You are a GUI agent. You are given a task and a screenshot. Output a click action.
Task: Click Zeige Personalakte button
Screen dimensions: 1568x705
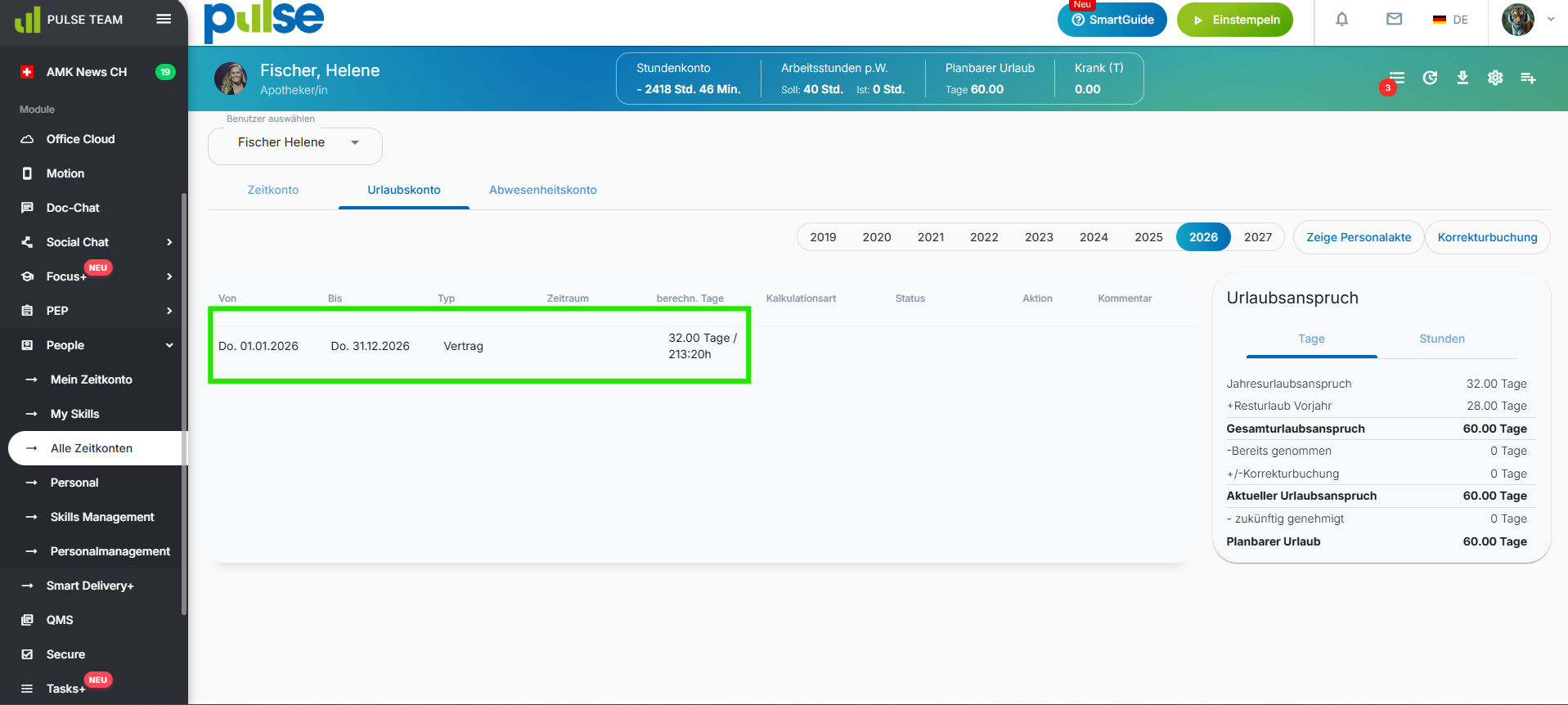1359,237
